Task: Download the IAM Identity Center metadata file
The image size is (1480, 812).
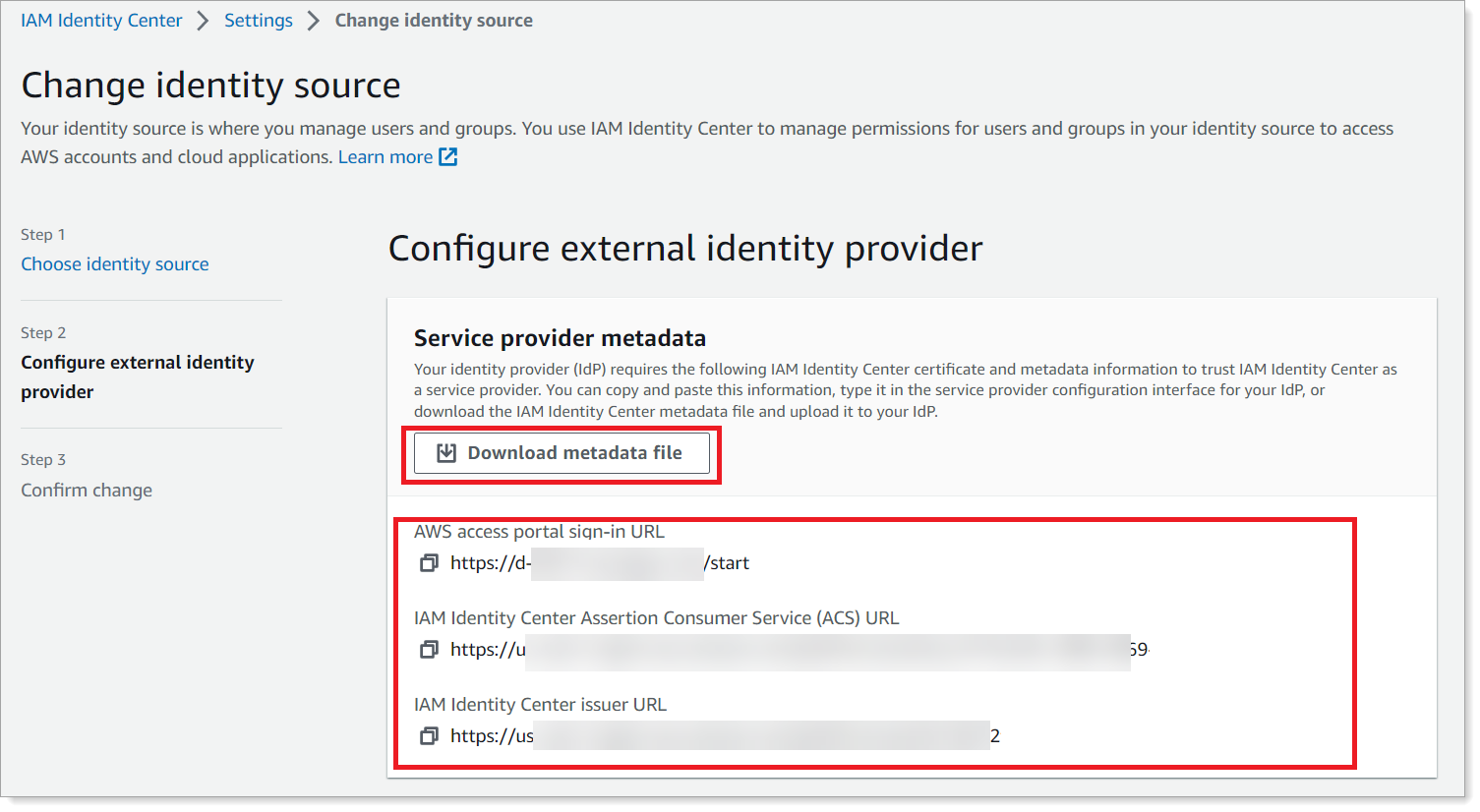Action: point(561,452)
